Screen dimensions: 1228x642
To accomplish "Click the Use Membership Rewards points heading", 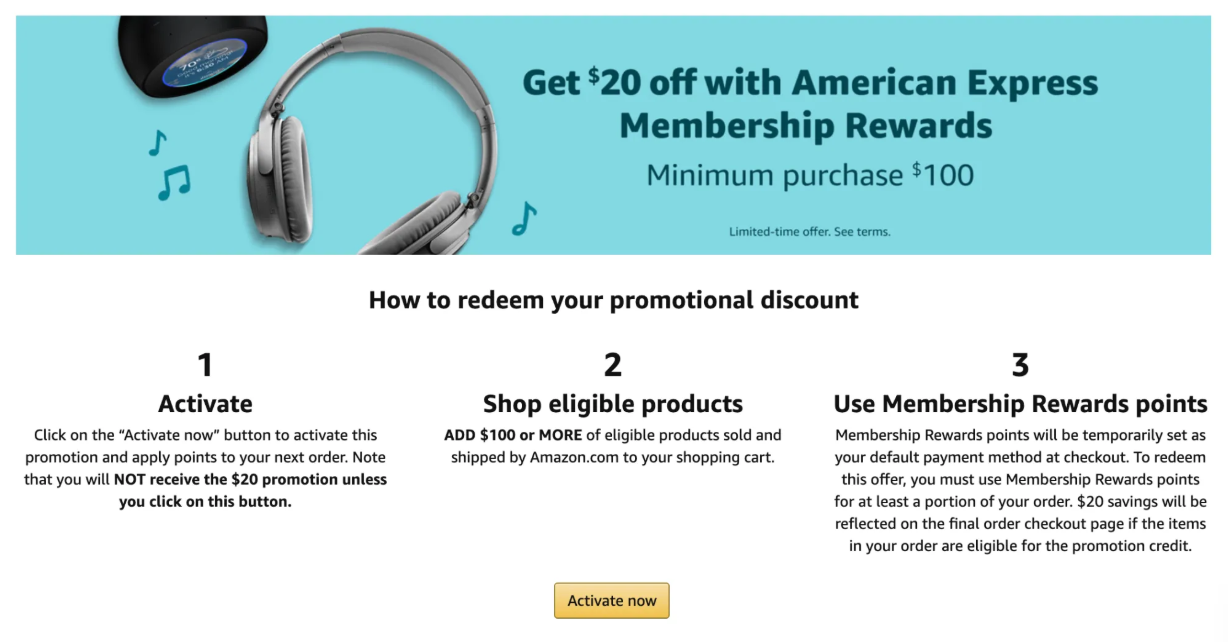I will pyautogui.click(x=1020, y=404).
